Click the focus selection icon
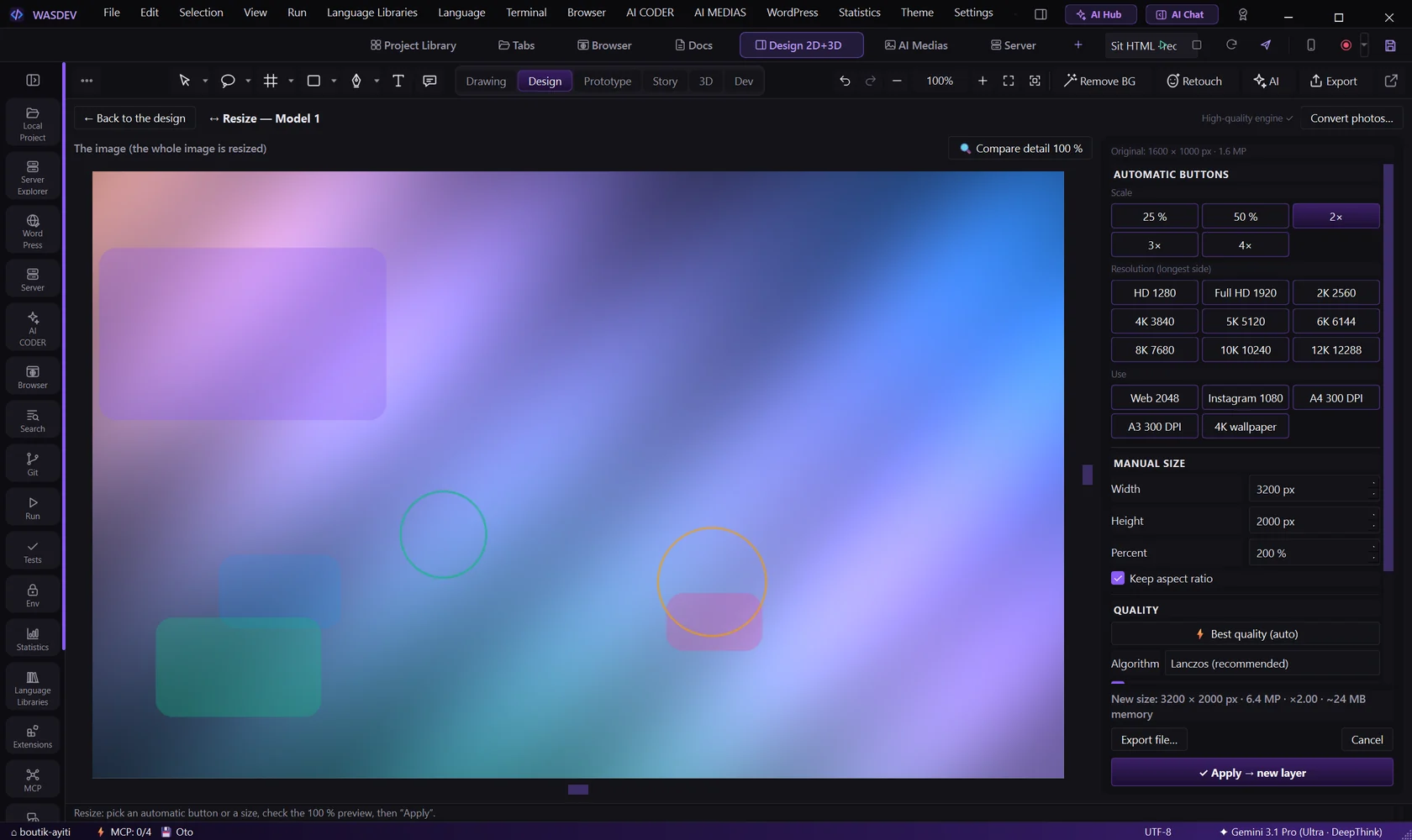Viewport: 1412px width, 840px height. click(x=1035, y=81)
